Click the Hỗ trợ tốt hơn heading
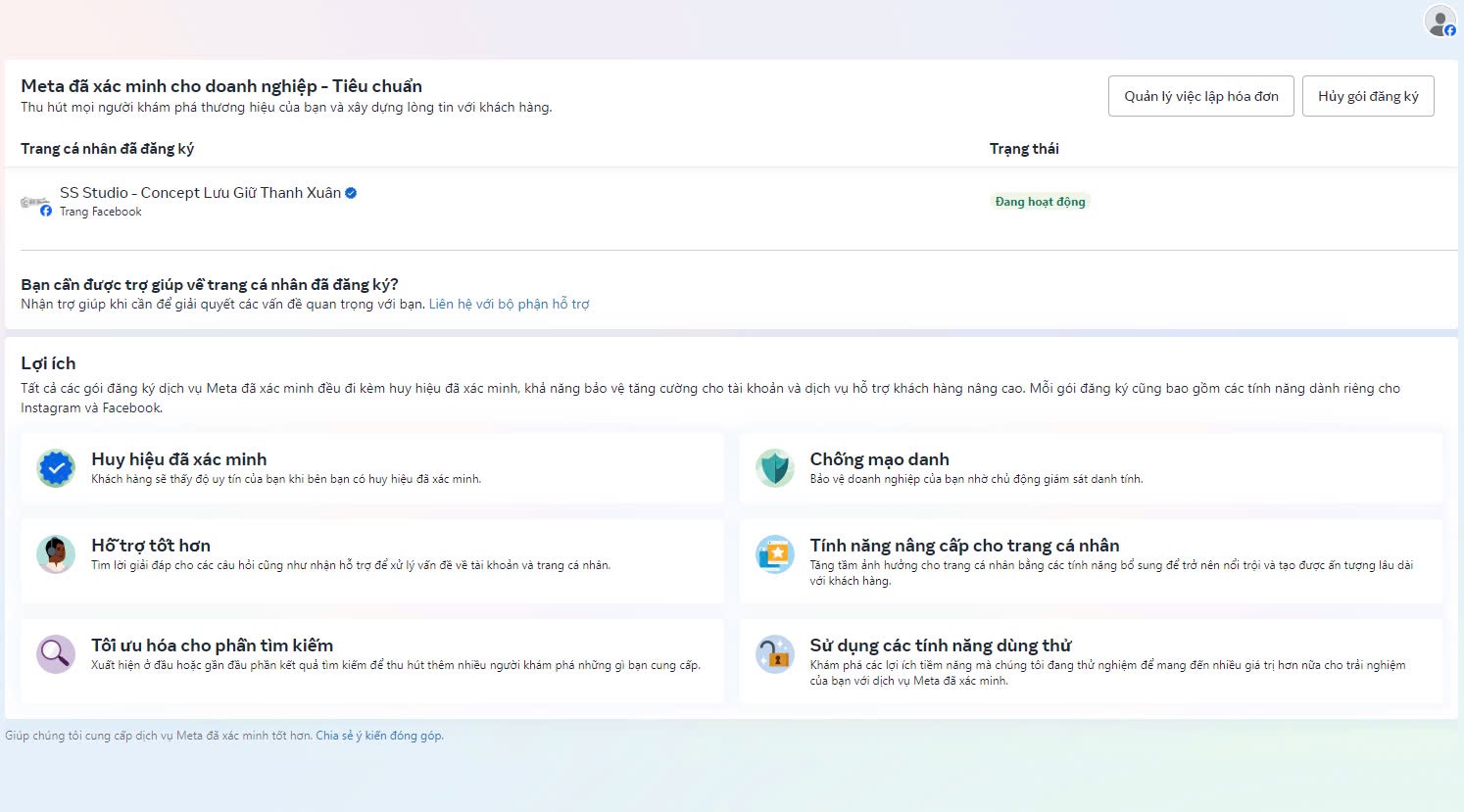The image size is (1464, 812). tap(151, 546)
